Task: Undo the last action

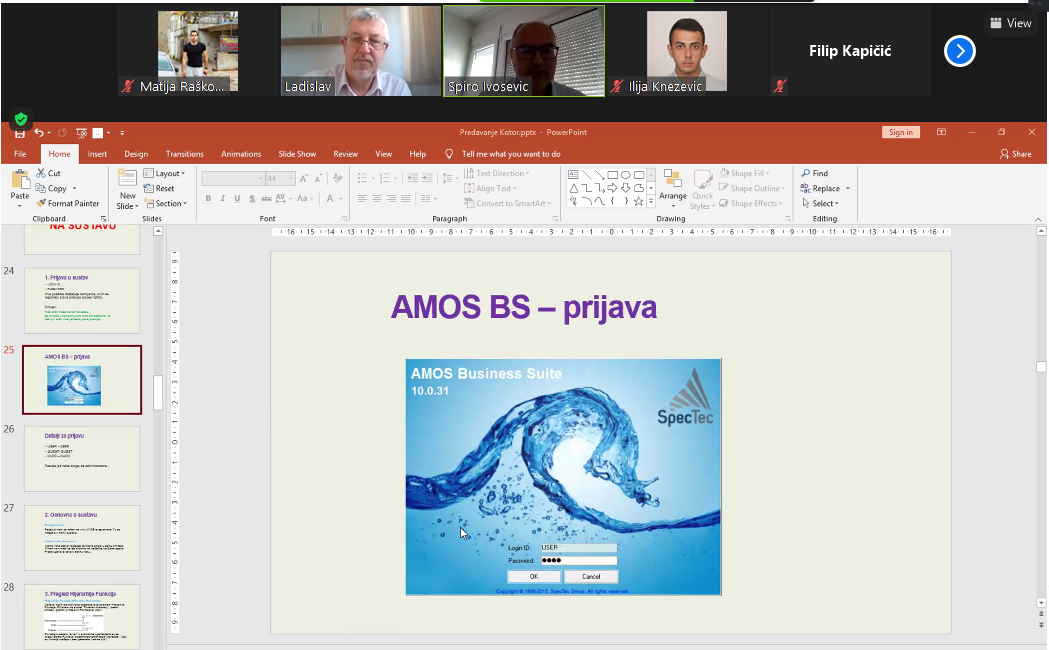Action: click(x=39, y=132)
